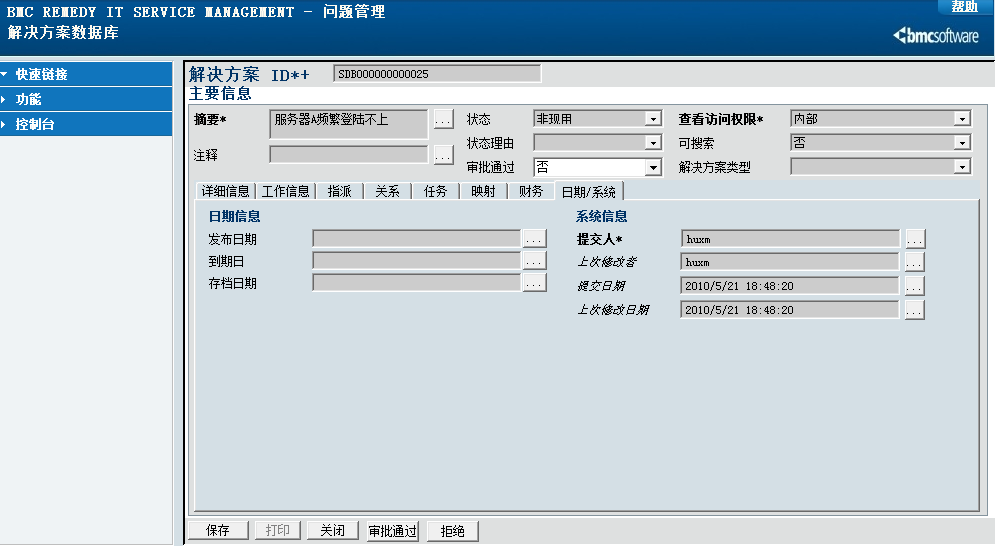Expand the 控制台 sidebar section
The width and height of the screenshot is (995, 546).
(x=86, y=124)
